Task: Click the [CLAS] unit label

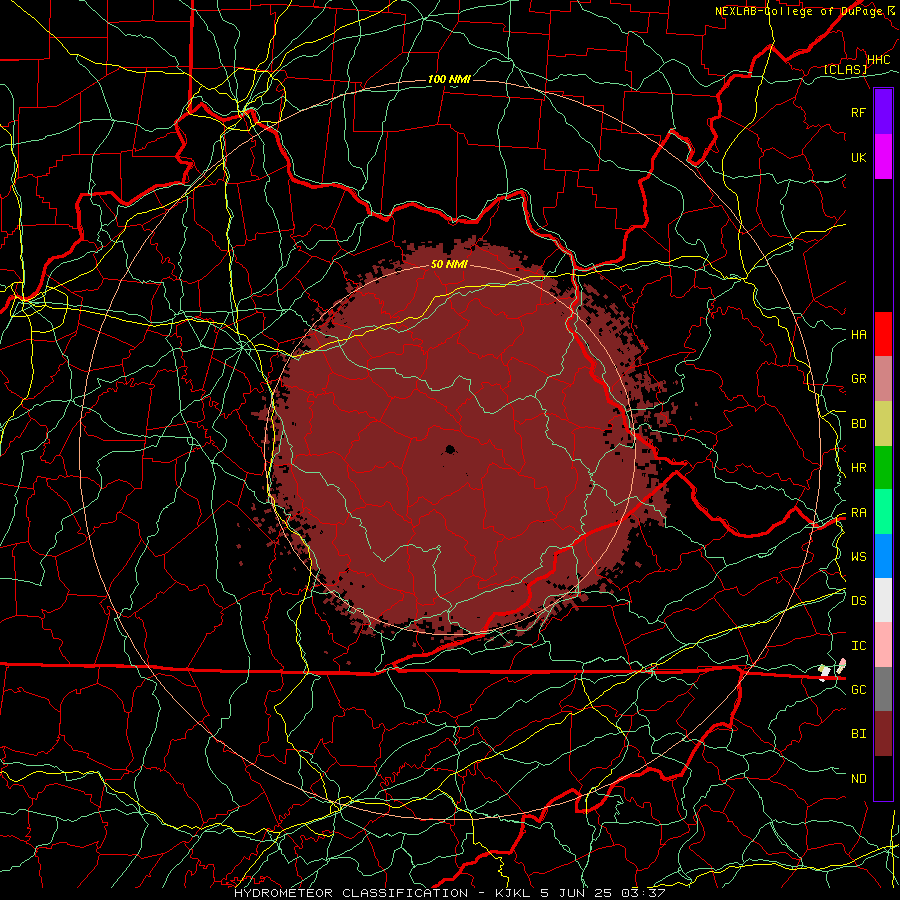Action: 845,69
